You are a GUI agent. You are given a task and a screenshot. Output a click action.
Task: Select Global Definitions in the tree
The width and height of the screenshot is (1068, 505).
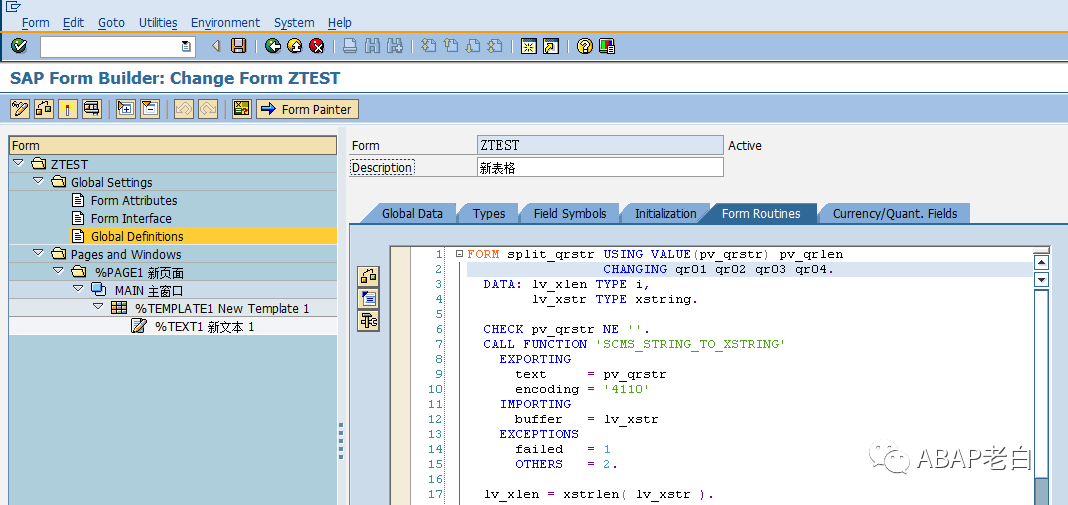[137, 236]
